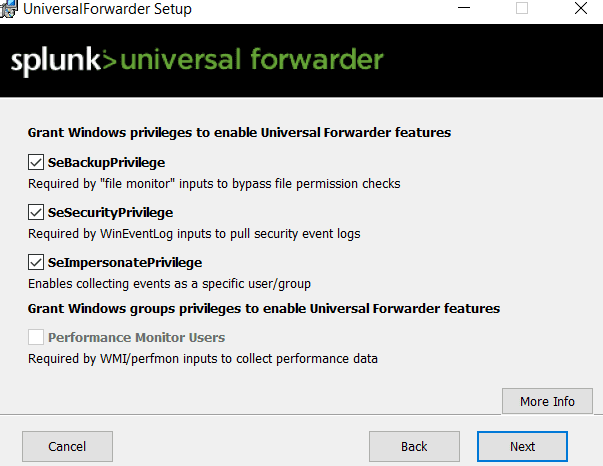Click the SeBackupPrivilege label text

106,162
